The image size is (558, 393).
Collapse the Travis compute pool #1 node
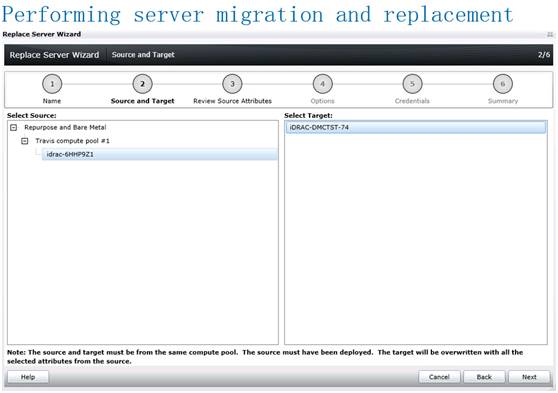point(25,141)
